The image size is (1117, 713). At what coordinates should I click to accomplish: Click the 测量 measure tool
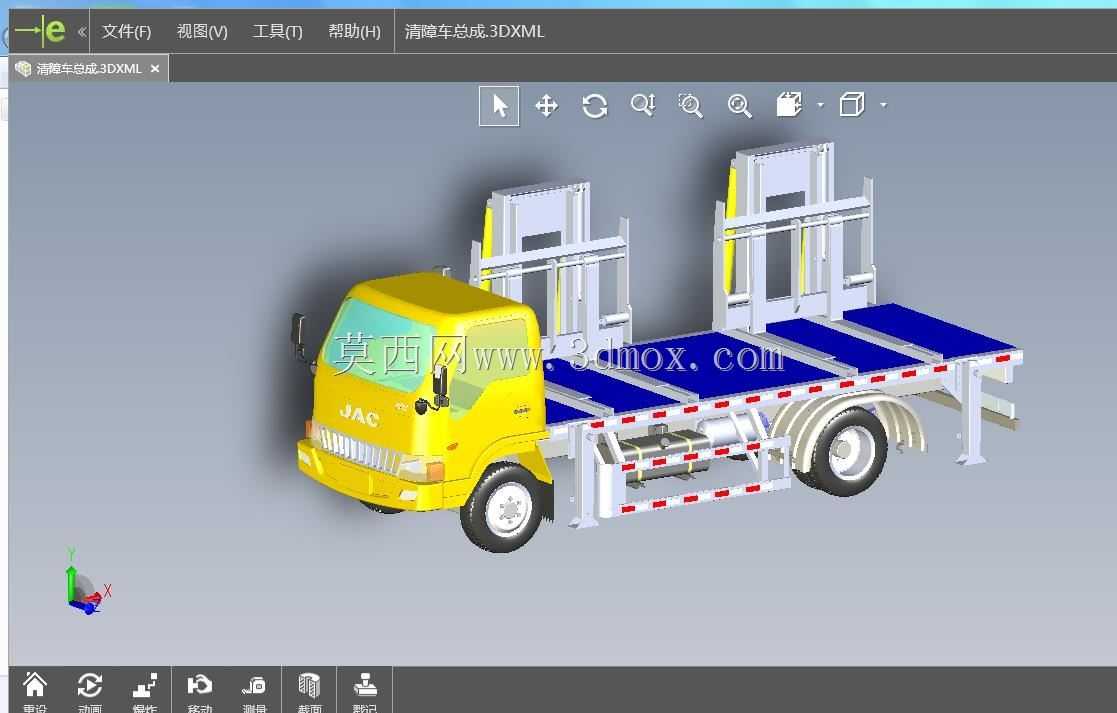254,691
